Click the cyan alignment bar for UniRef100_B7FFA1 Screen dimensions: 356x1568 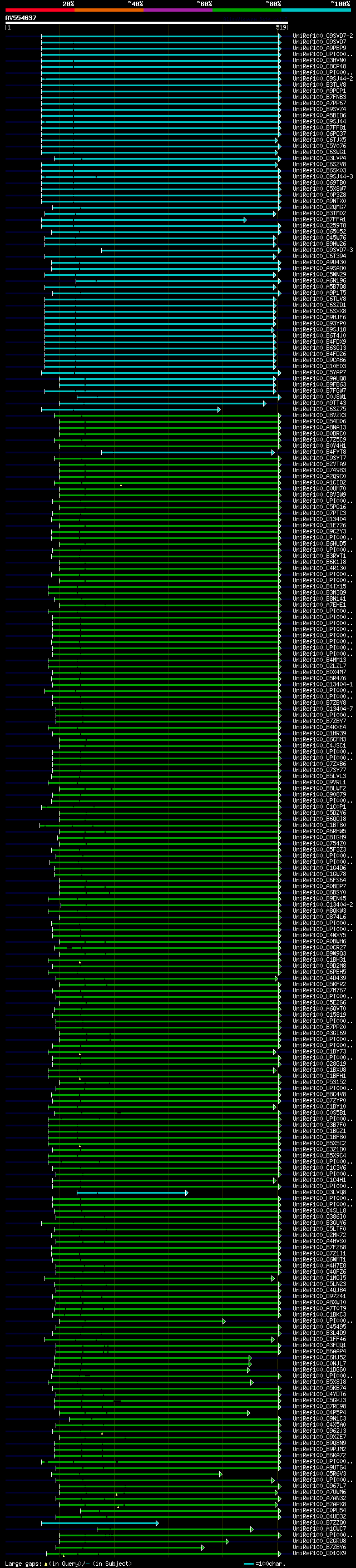pyautogui.click(x=144, y=220)
